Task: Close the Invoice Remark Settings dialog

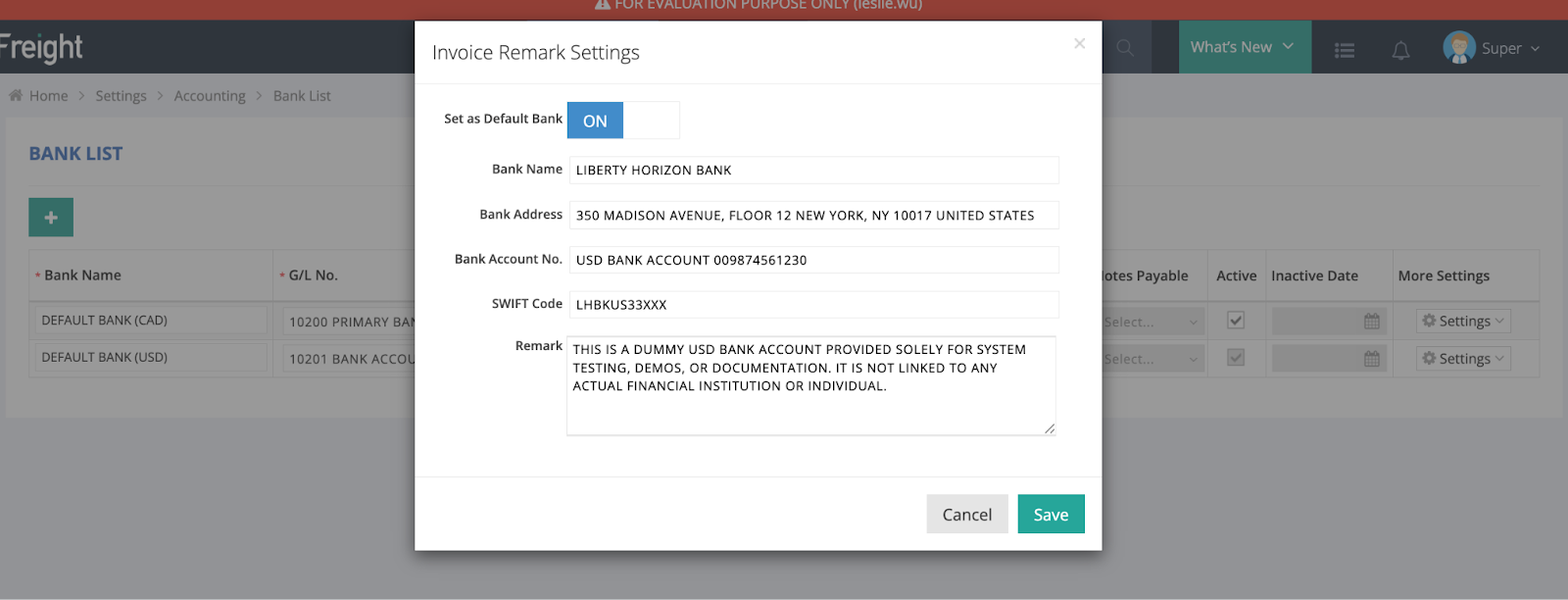Action: [1079, 44]
